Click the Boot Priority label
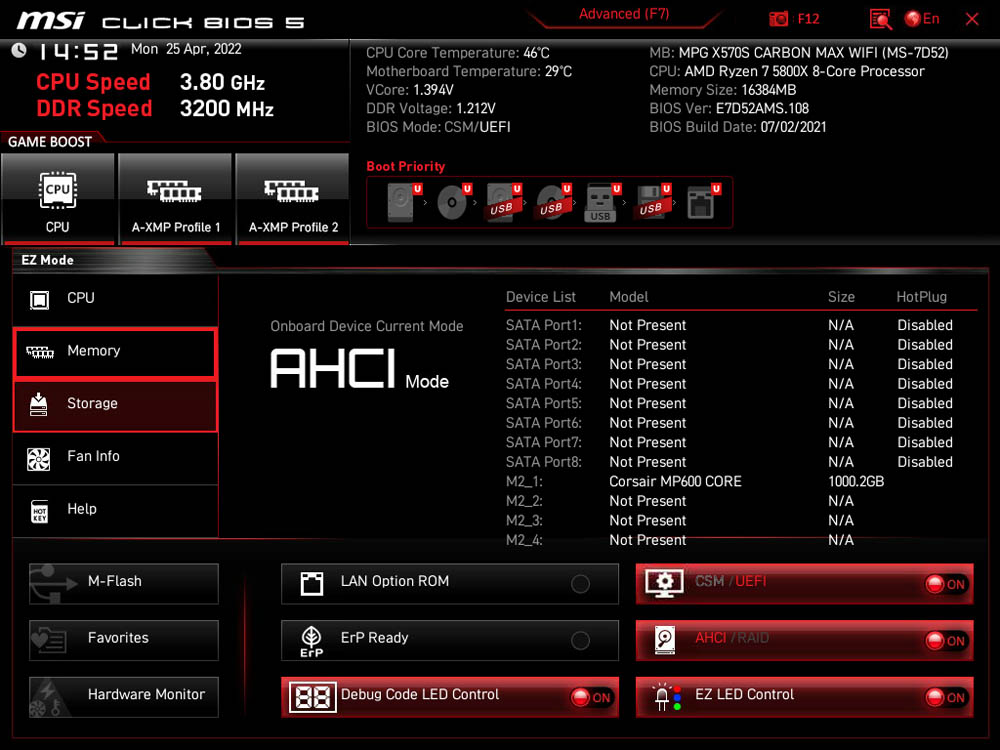Image resolution: width=1000 pixels, height=750 pixels. coord(406,166)
